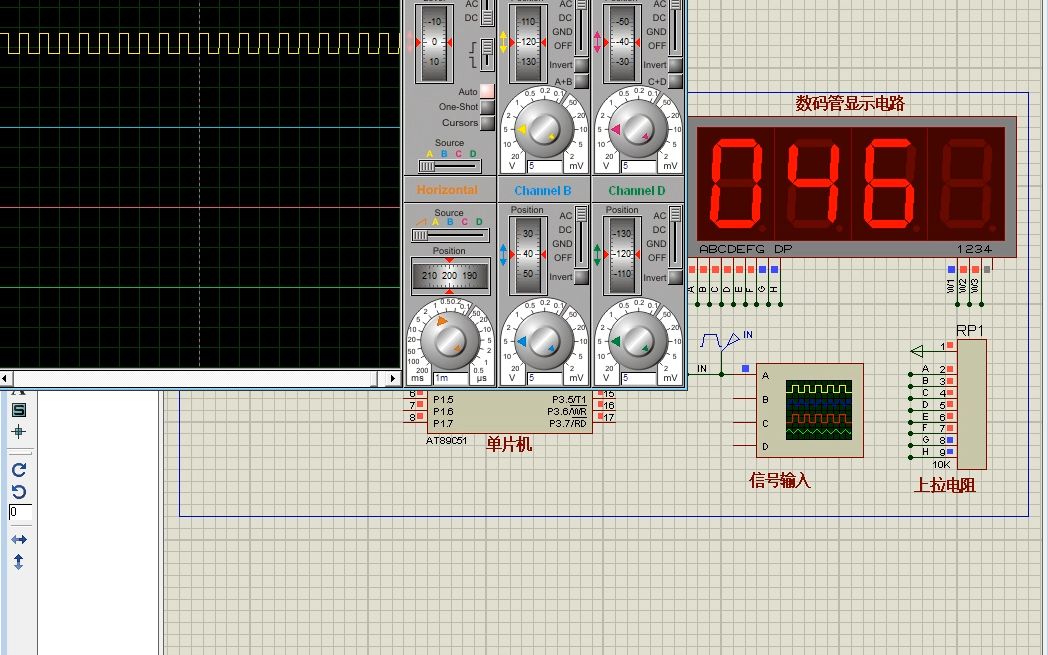Click the 信号输入 label

pos(779,480)
